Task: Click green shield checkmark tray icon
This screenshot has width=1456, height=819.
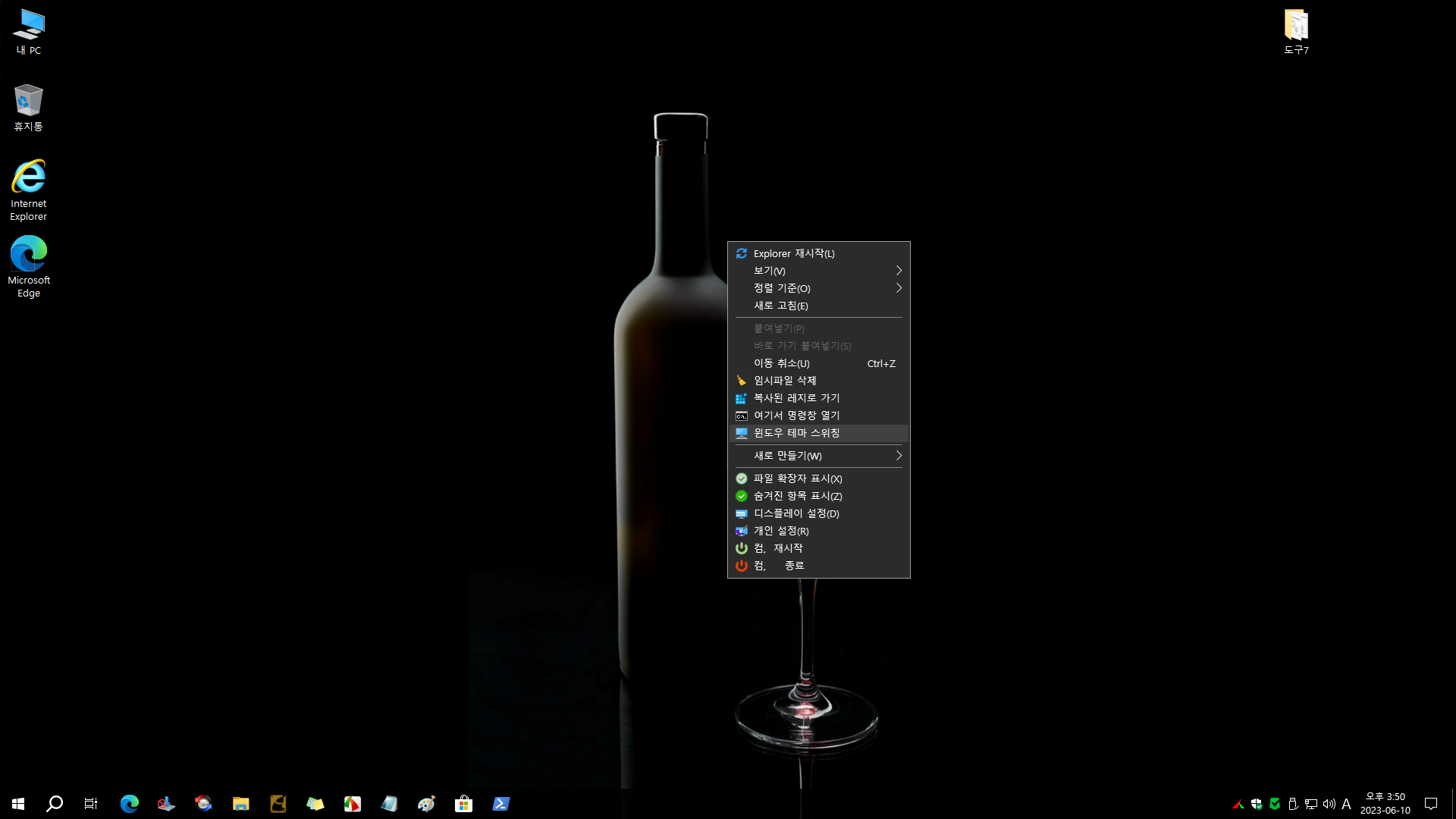Action: click(1275, 804)
